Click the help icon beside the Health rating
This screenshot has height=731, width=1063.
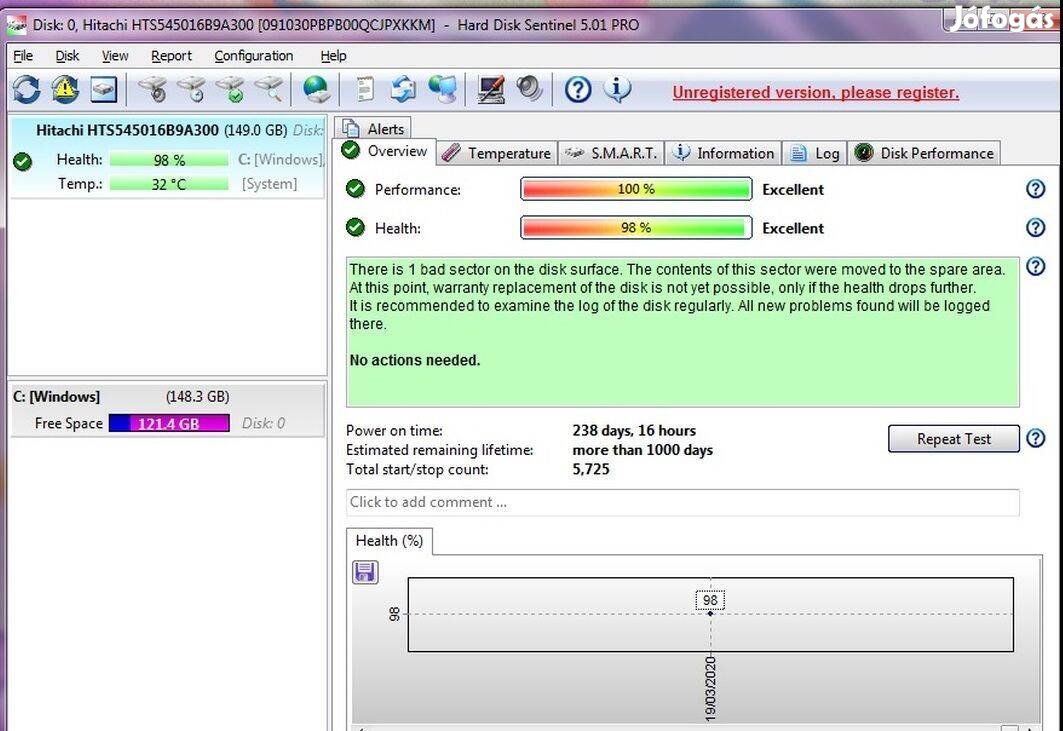point(1035,228)
